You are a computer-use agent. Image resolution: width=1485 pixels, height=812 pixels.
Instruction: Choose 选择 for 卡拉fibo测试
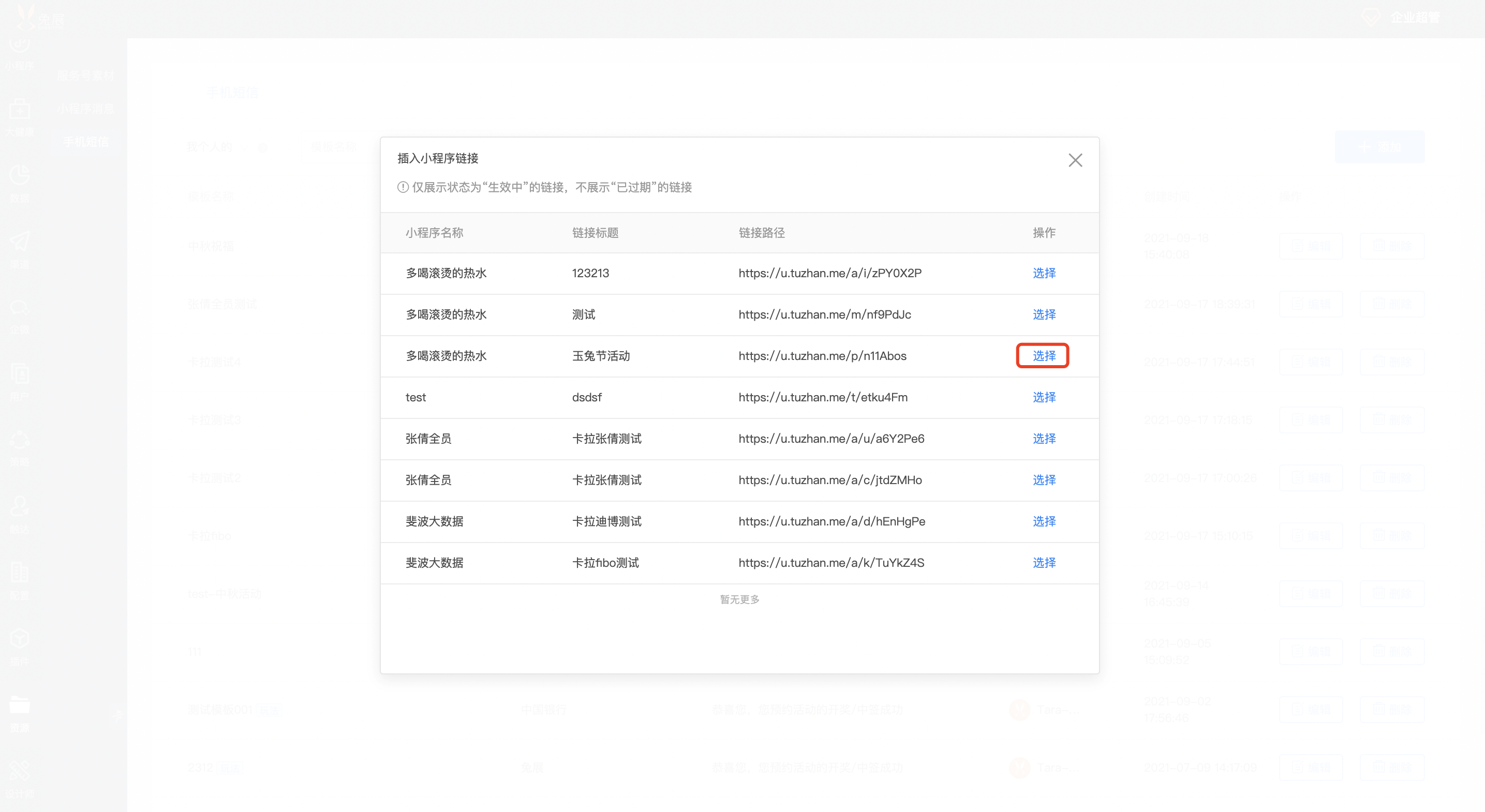pyautogui.click(x=1044, y=563)
